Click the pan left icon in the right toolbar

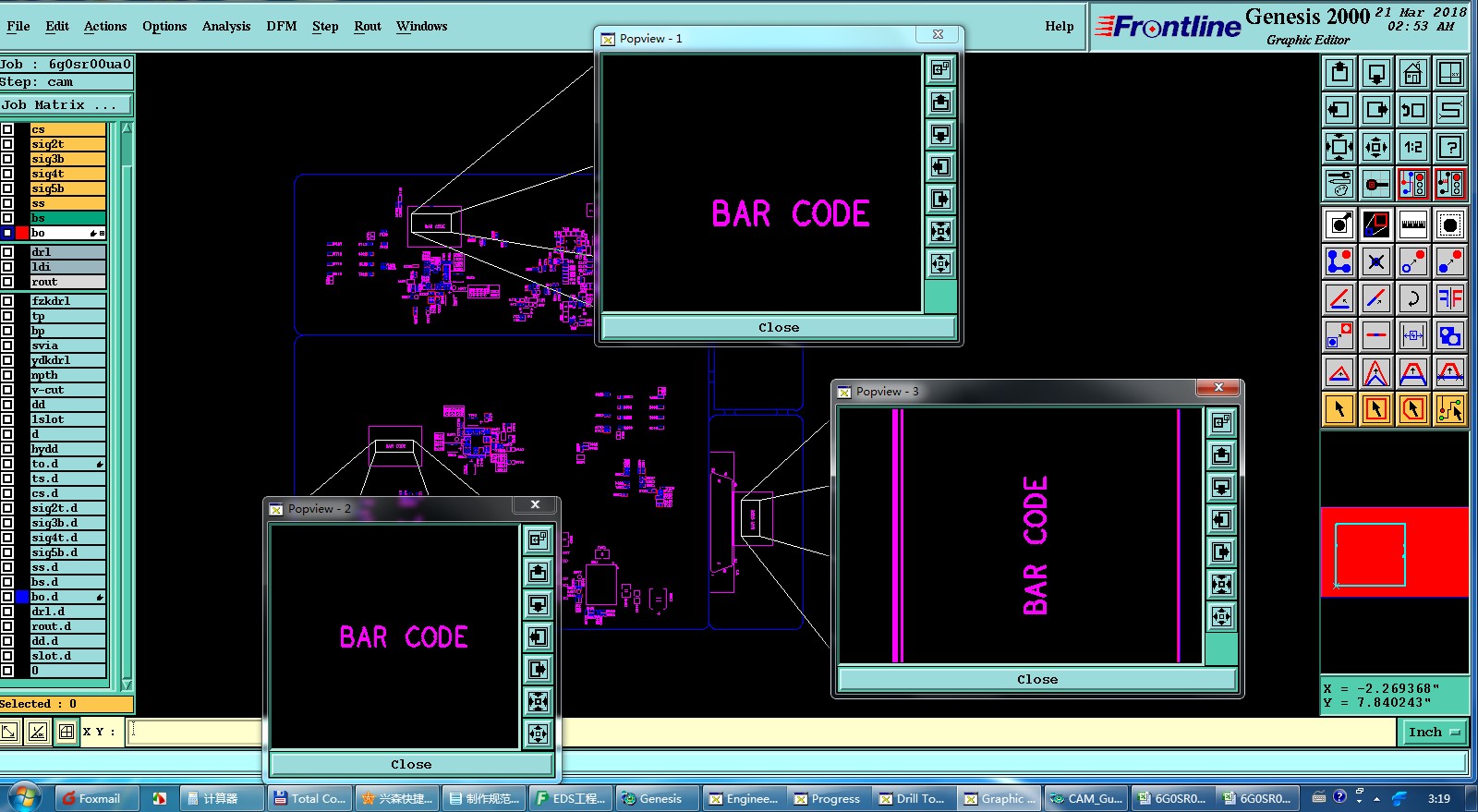click(1339, 110)
